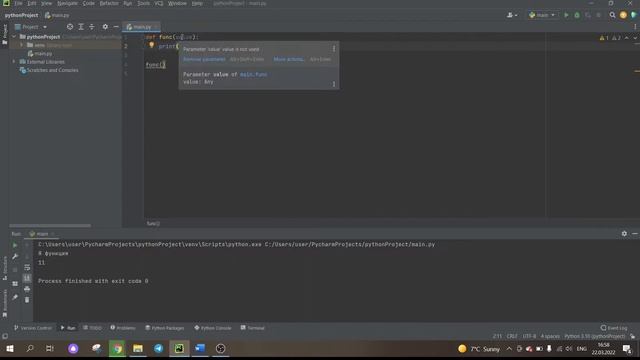Open the Tools menu

143,3
